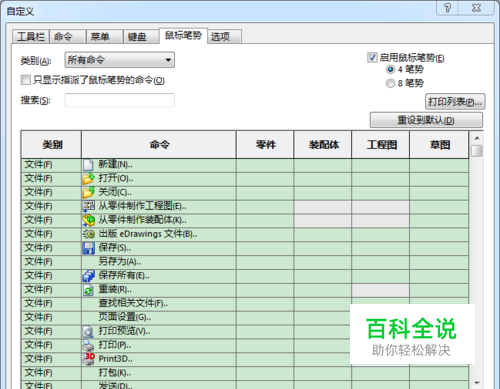Select the 4 gestures (4 笔势) radio button

tap(390, 69)
